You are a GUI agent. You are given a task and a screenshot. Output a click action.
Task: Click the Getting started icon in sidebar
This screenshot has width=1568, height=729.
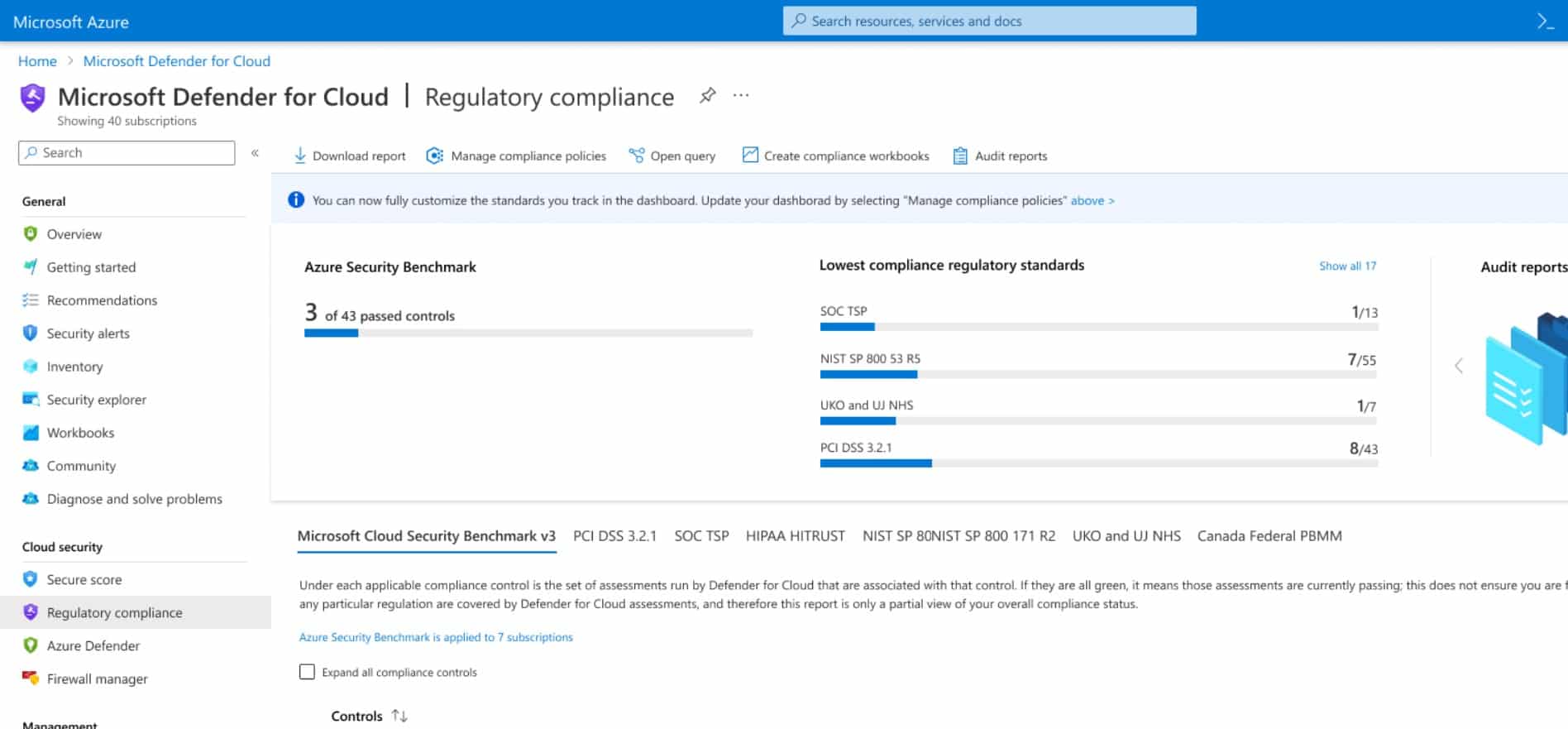click(31, 266)
